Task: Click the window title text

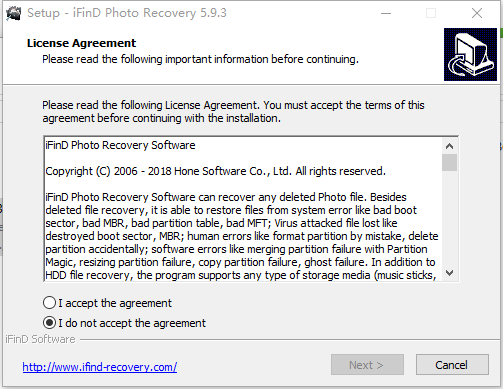Action: coord(127,13)
